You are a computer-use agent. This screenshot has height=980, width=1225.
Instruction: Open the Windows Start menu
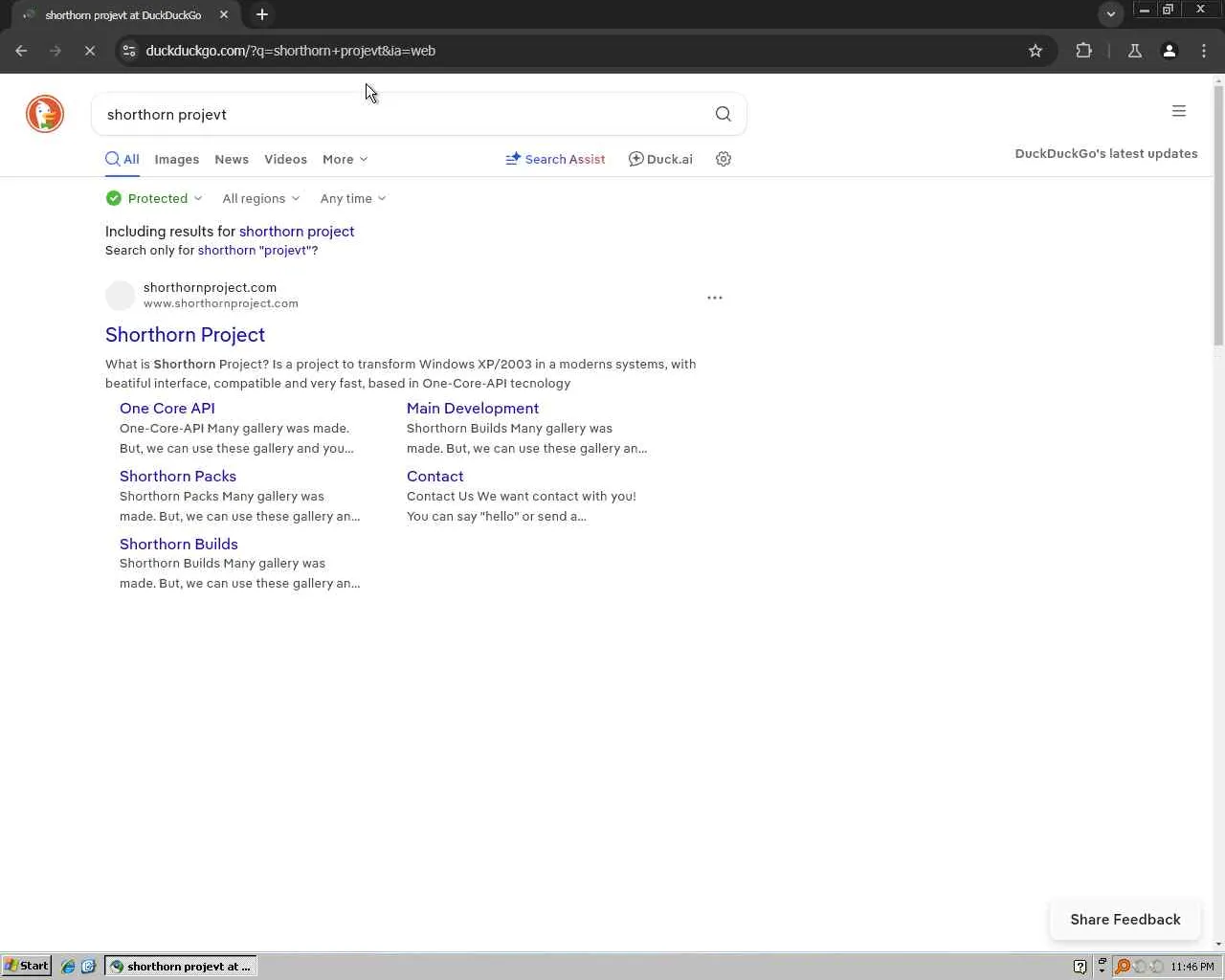[x=27, y=967]
